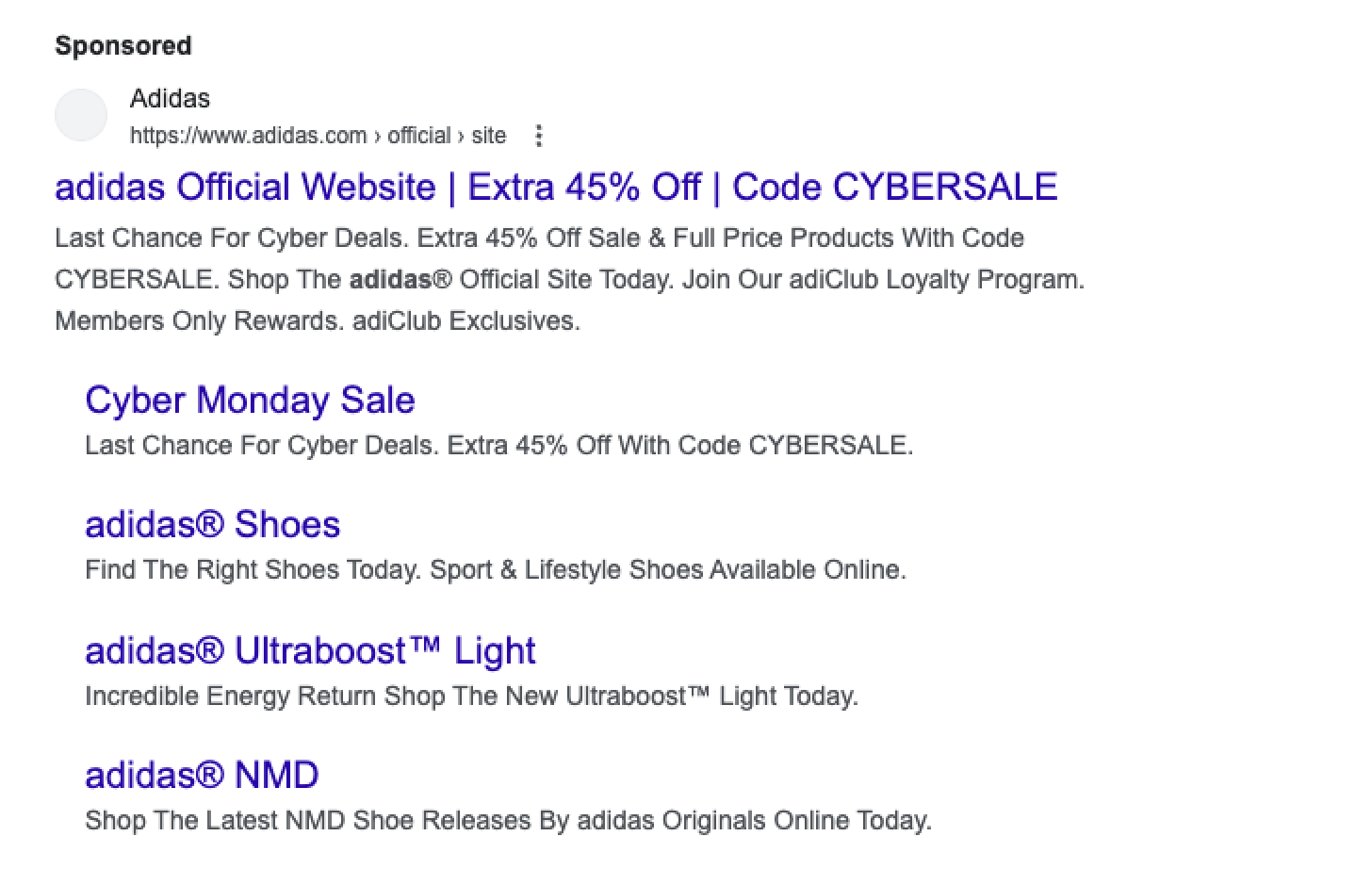
Task: Click the round Adidas site favicon
Action: point(81,116)
